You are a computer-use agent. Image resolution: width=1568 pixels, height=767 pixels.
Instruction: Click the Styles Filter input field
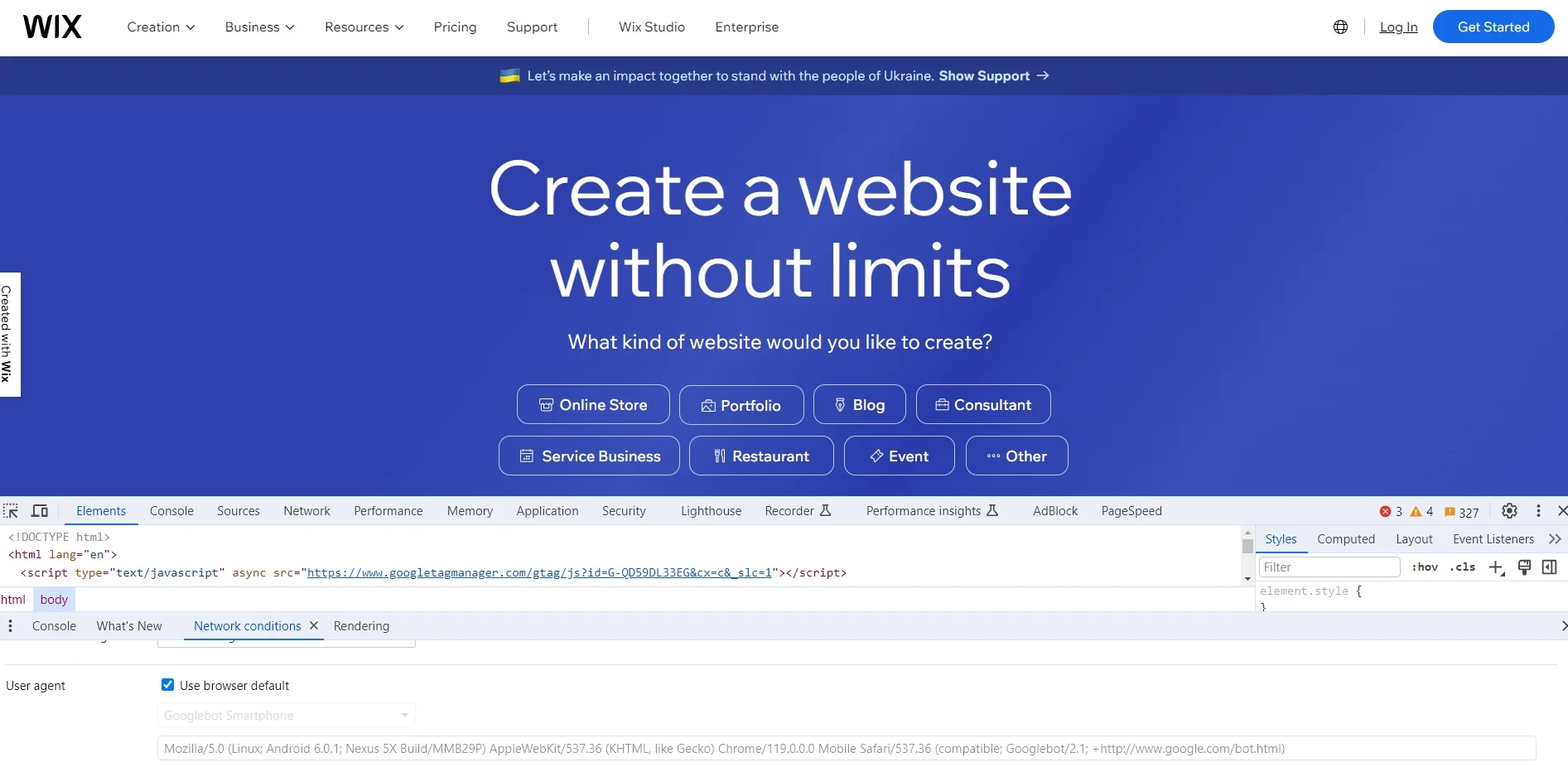click(1329, 567)
